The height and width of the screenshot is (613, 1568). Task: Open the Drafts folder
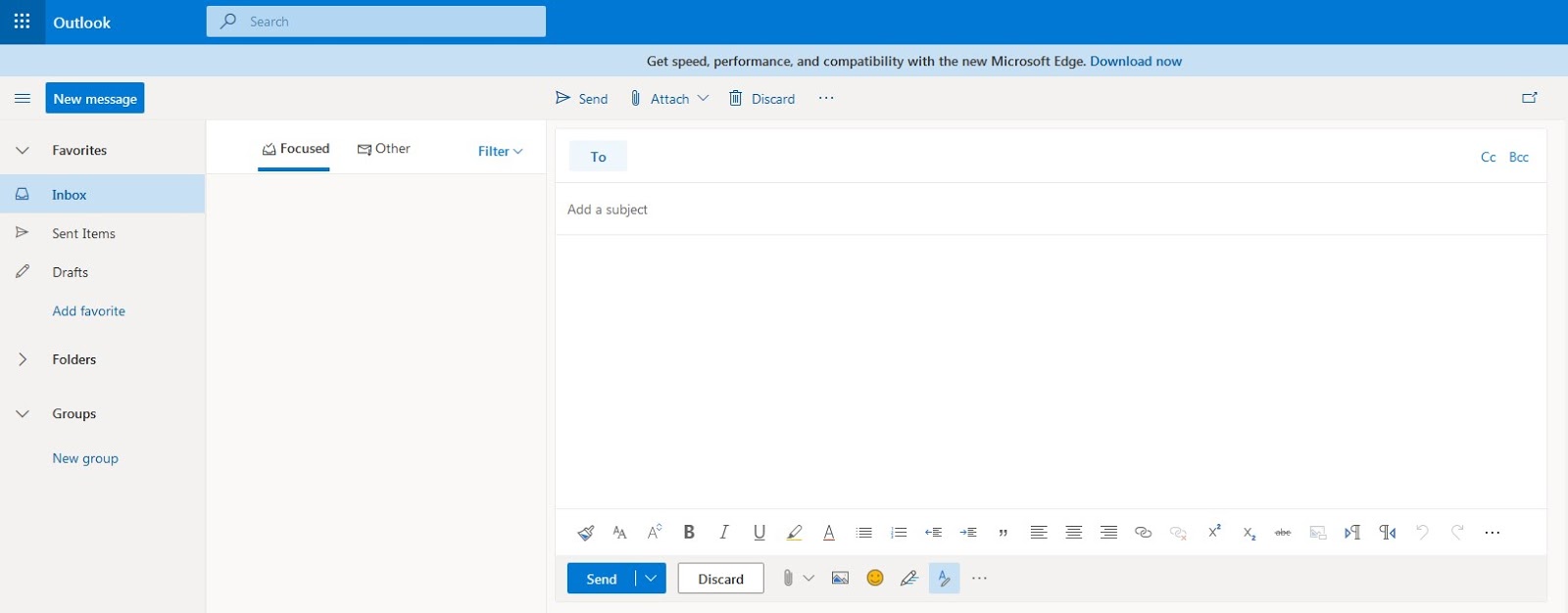(102, 272)
